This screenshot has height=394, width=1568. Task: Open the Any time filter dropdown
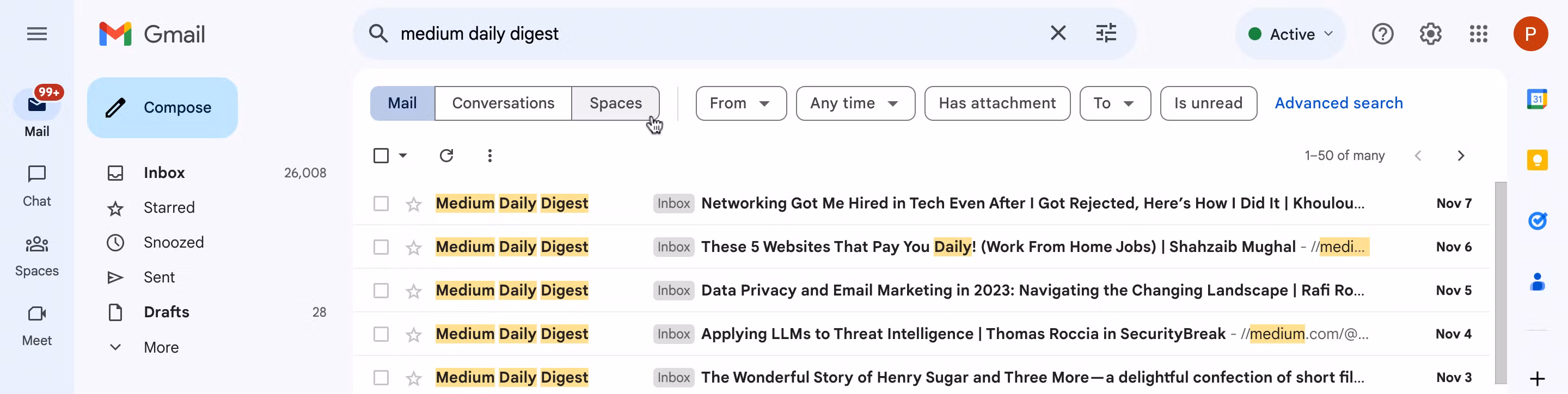[x=855, y=103]
